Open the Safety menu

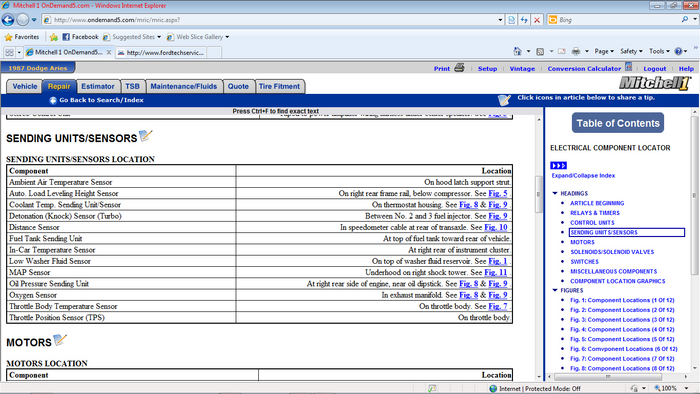click(631, 51)
